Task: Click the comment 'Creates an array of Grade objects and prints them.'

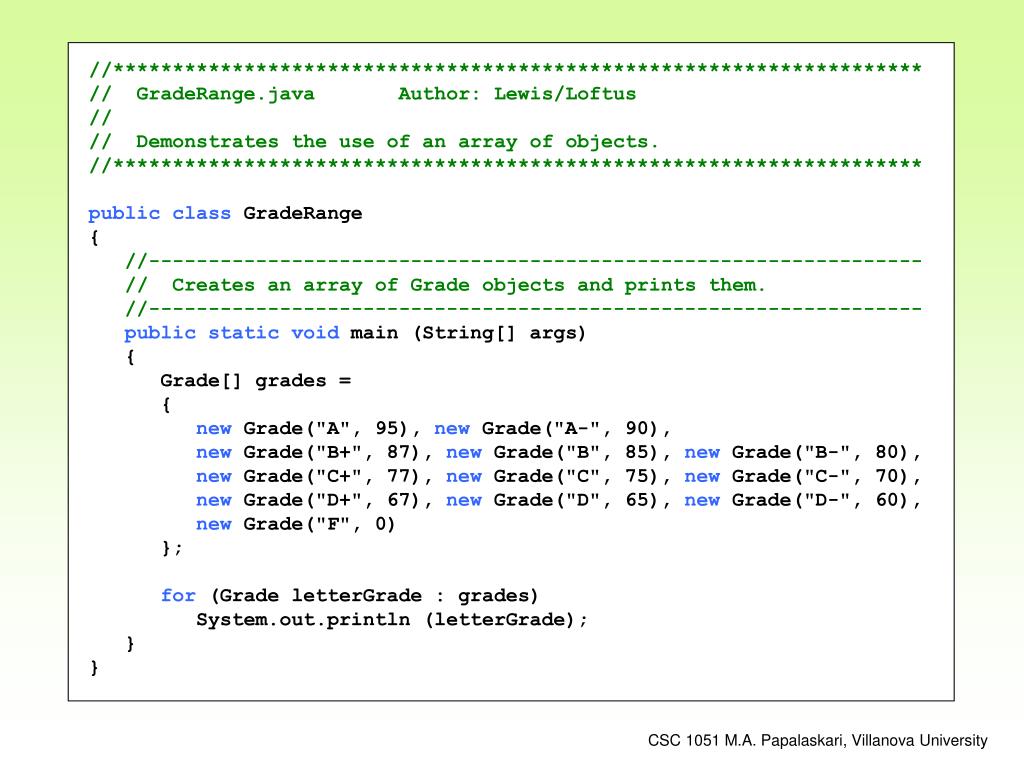Action: pyautogui.click(x=468, y=285)
